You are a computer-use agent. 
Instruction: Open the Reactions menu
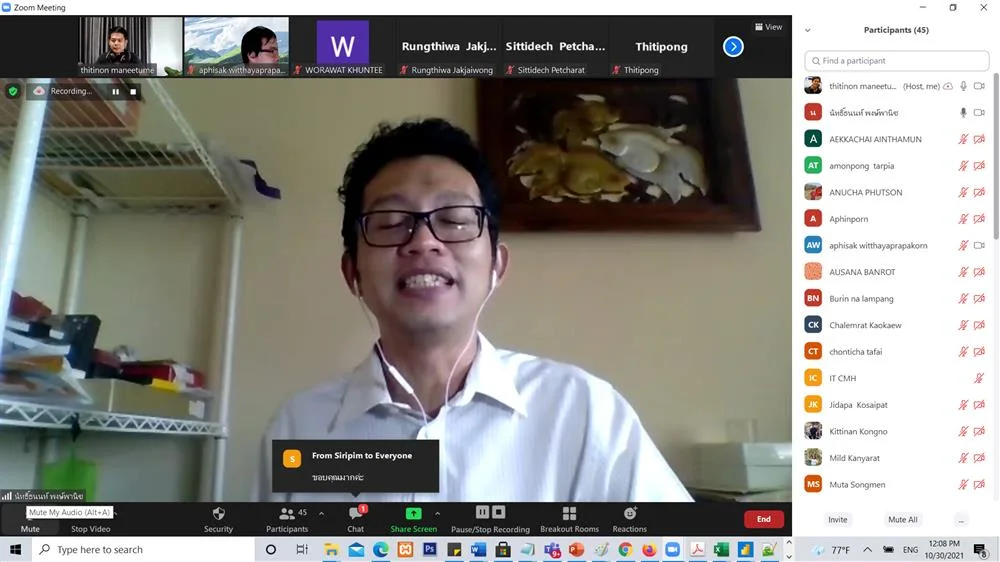(x=629, y=519)
